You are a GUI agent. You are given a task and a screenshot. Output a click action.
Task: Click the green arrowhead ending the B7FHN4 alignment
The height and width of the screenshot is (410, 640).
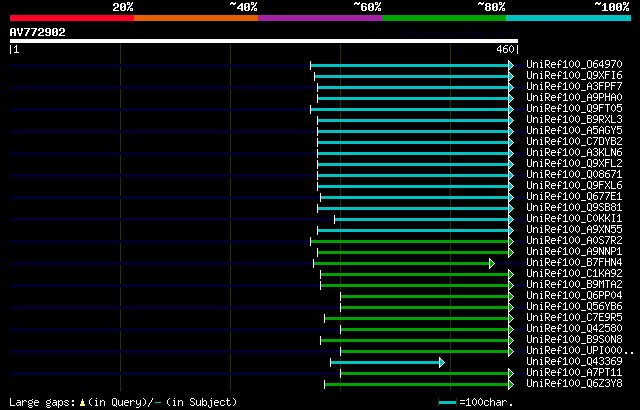pos(492,264)
